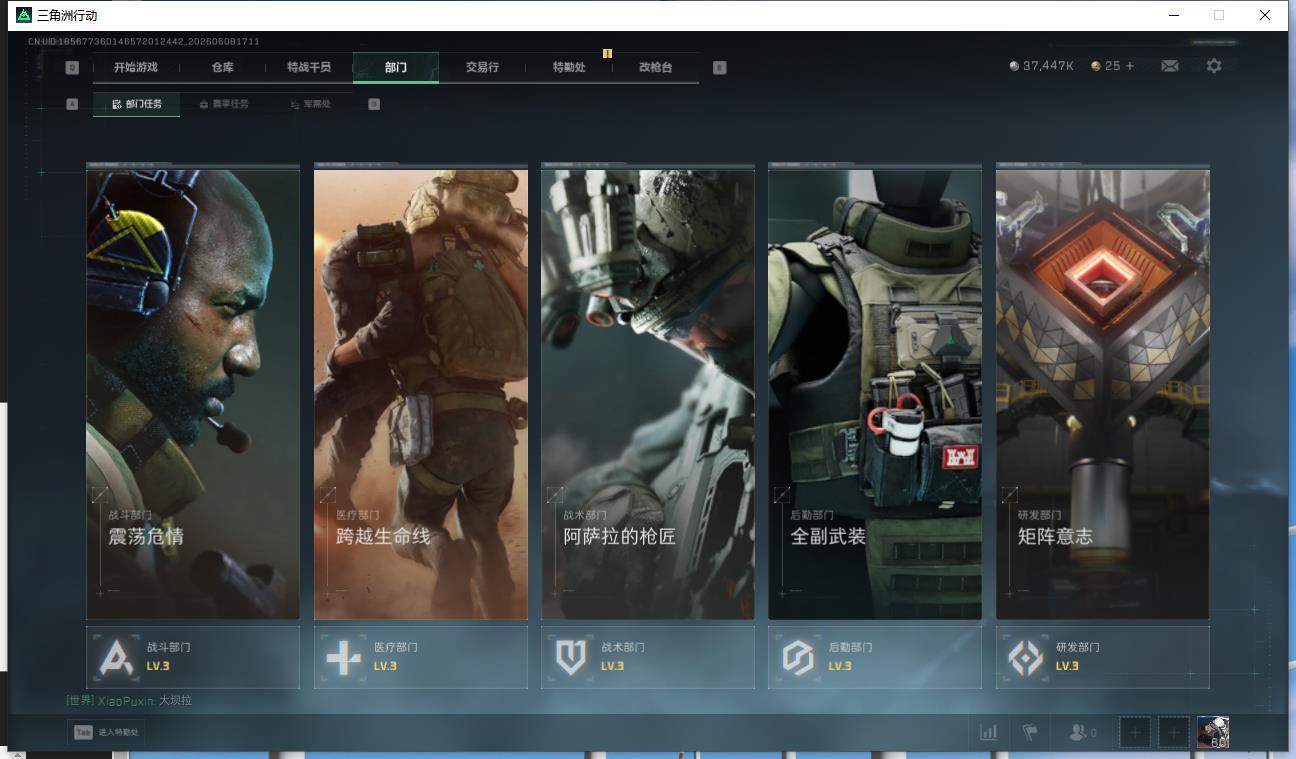Open the 矩阵意志 research department card

1103,392
